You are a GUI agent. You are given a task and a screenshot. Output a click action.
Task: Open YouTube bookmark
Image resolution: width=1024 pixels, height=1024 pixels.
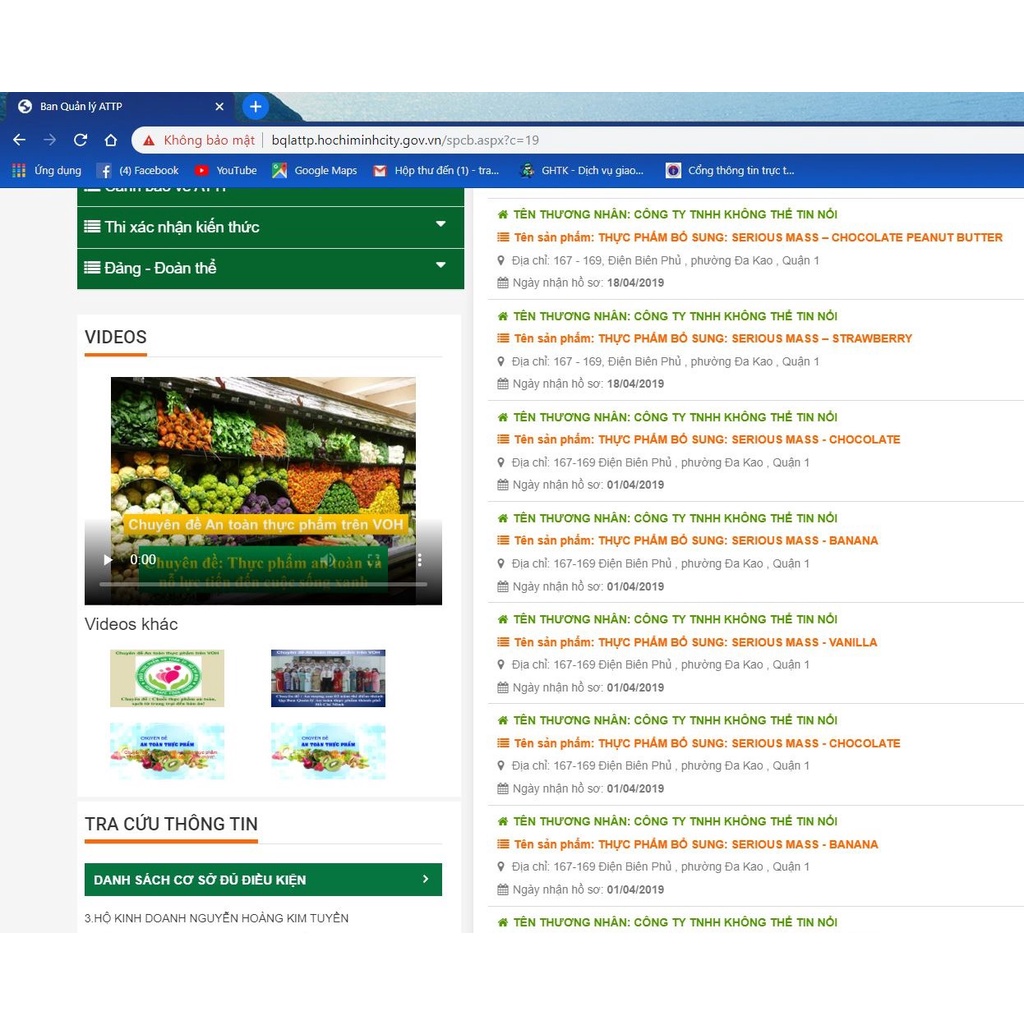pyautogui.click(x=226, y=171)
